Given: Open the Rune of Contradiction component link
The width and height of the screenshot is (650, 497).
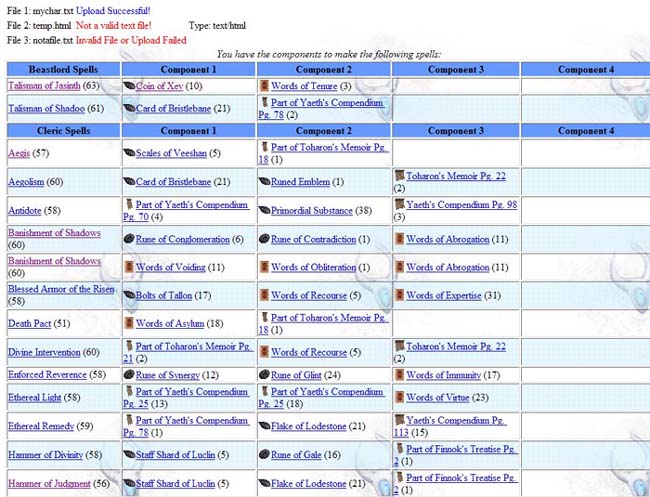Looking at the screenshot, I should pyautogui.click(x=313, y=239).
